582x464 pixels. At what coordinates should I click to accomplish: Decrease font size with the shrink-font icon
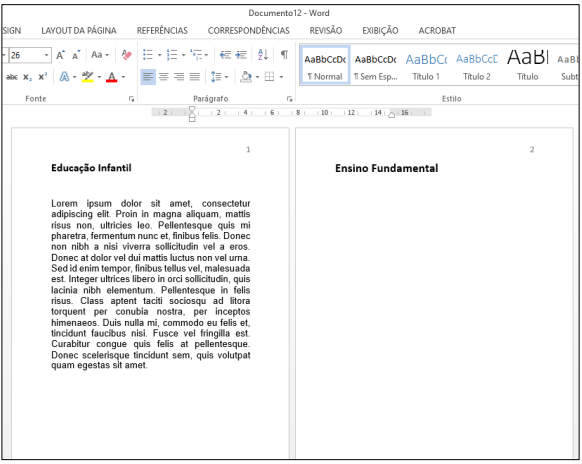pos(76,55)
